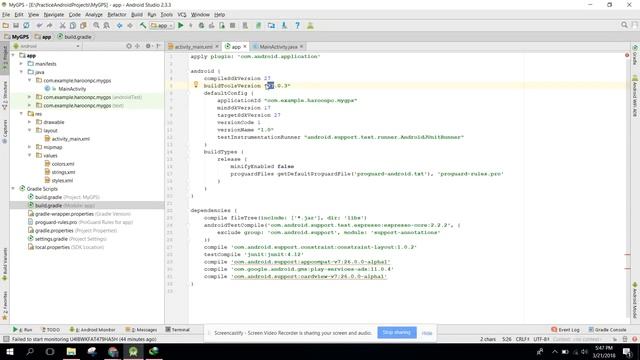Click the Copy icon in toolbar
Viewport: 640px width, 360px height.
coord(73,25)
